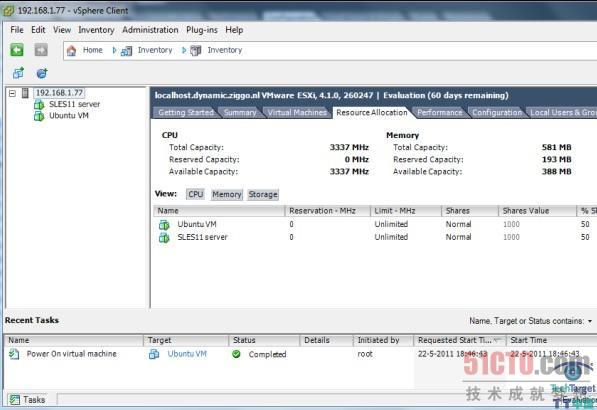Switch view to Storage
This screenshot has width=597, height=410.
[263, 194]
